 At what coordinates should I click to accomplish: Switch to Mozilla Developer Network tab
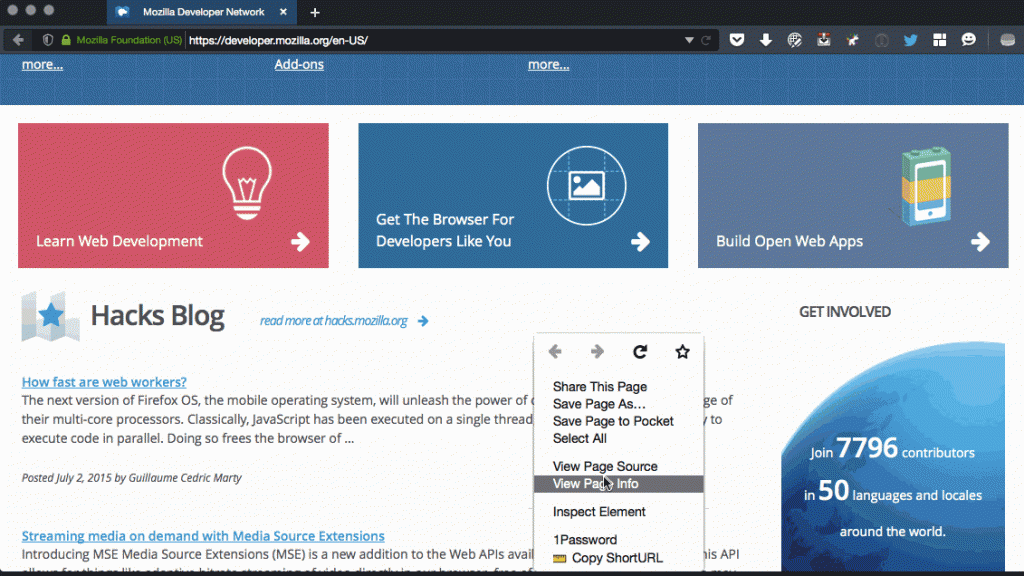(x=202, y=12)
